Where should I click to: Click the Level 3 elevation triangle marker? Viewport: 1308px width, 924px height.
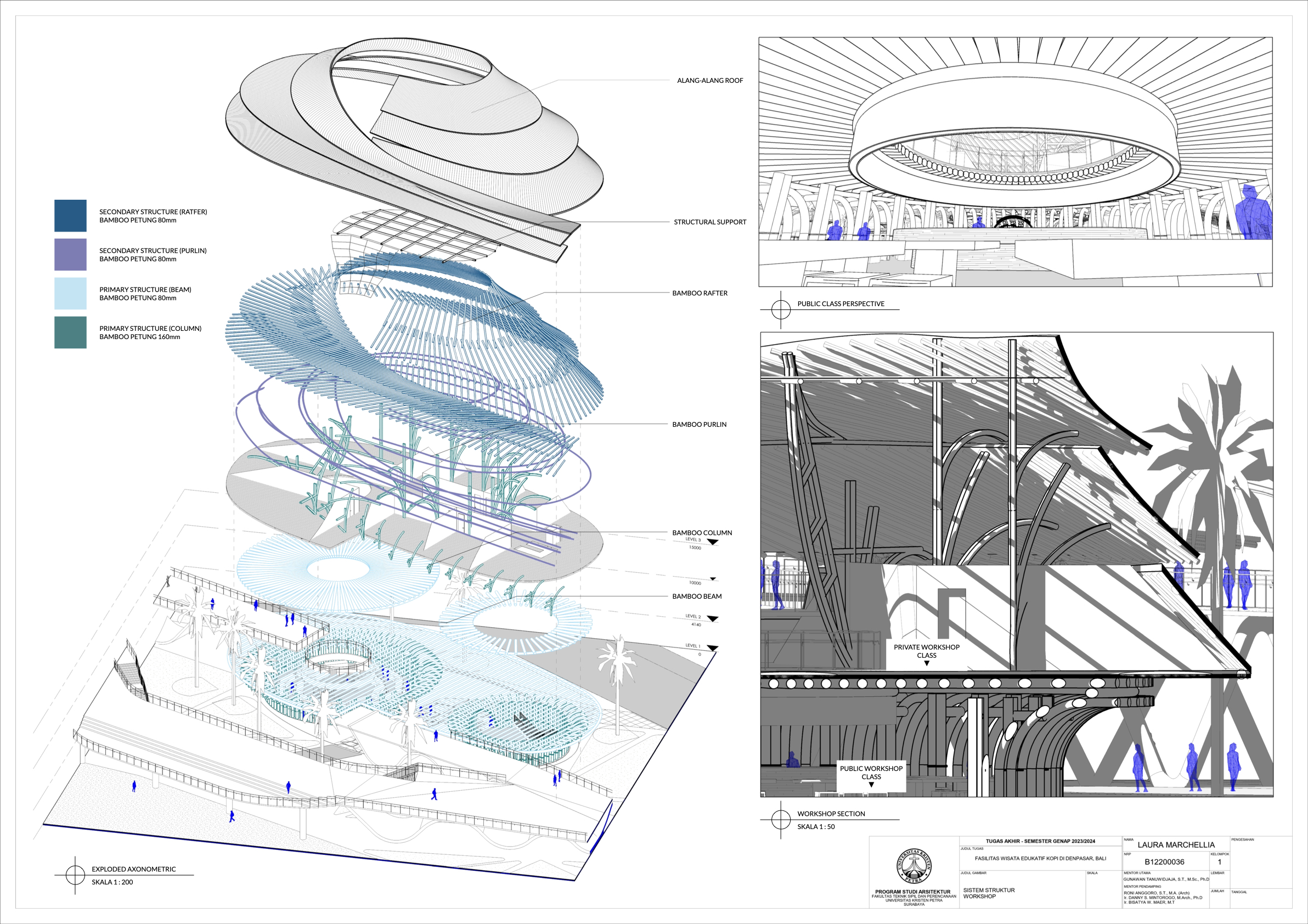pos(712,542)
